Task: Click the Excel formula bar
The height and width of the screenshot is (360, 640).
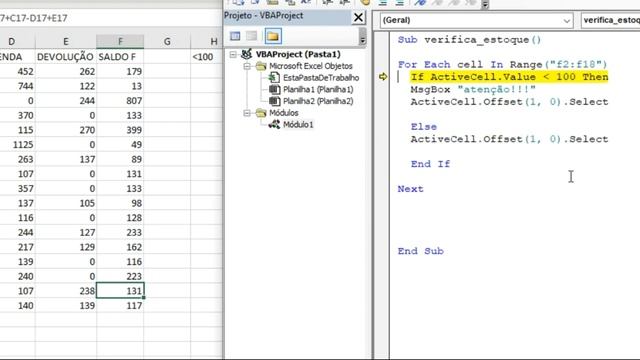Action: pyautogui.click(x=110, y=18)
